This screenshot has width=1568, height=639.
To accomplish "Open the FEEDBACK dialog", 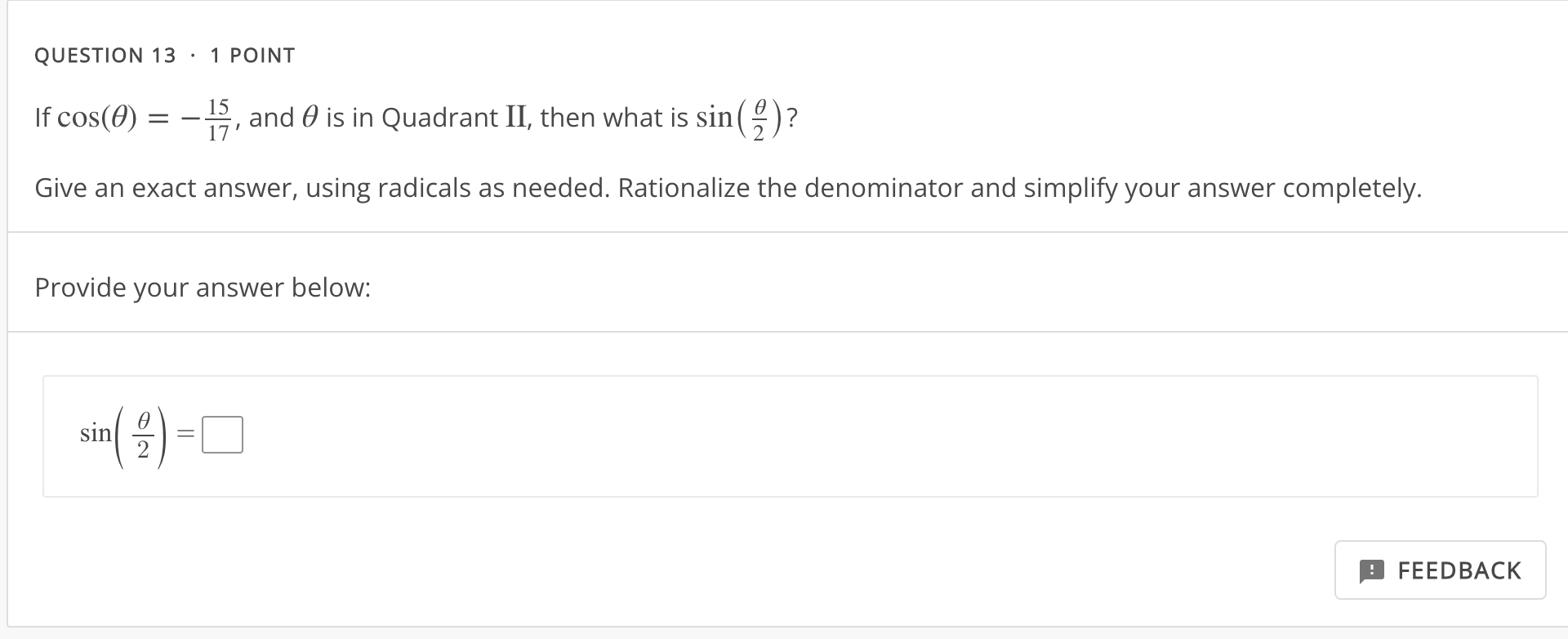I will pyautogui.click(x=1440, y=570).
